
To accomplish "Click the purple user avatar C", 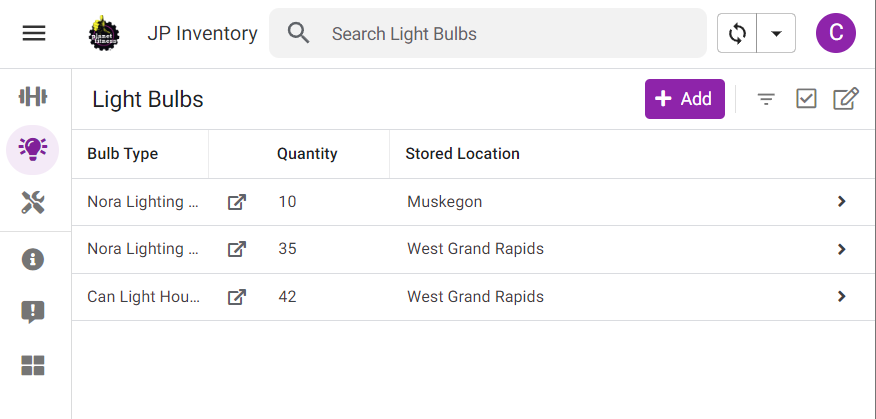I will (x=836, y=33).
